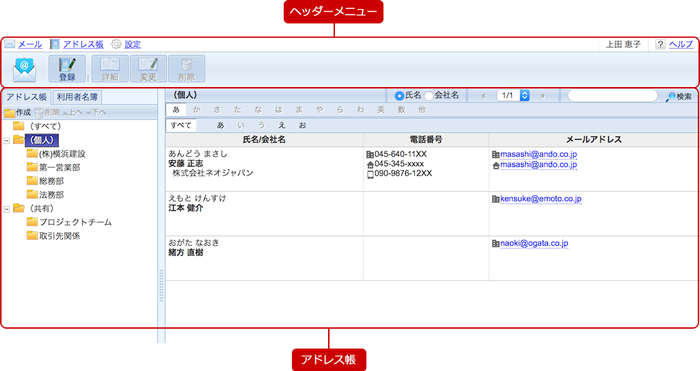Select the (共有) folder
This screenshot has width=700, height=371.
tap(41, 208)
